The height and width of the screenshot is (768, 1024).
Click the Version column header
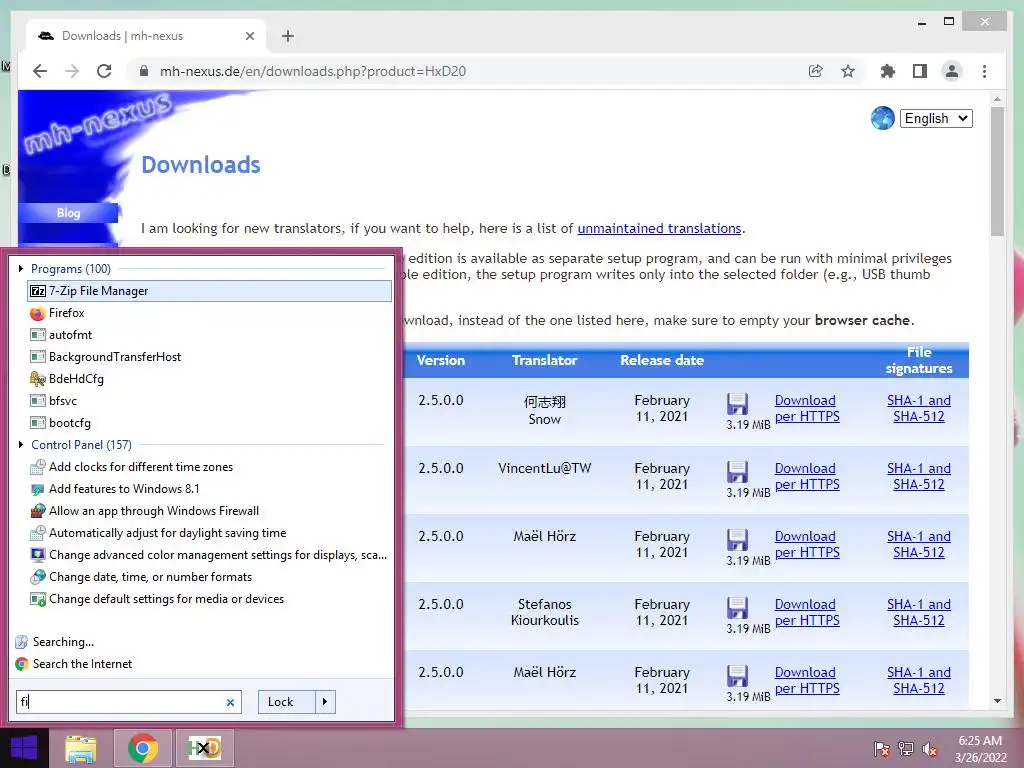coord(441,360)
